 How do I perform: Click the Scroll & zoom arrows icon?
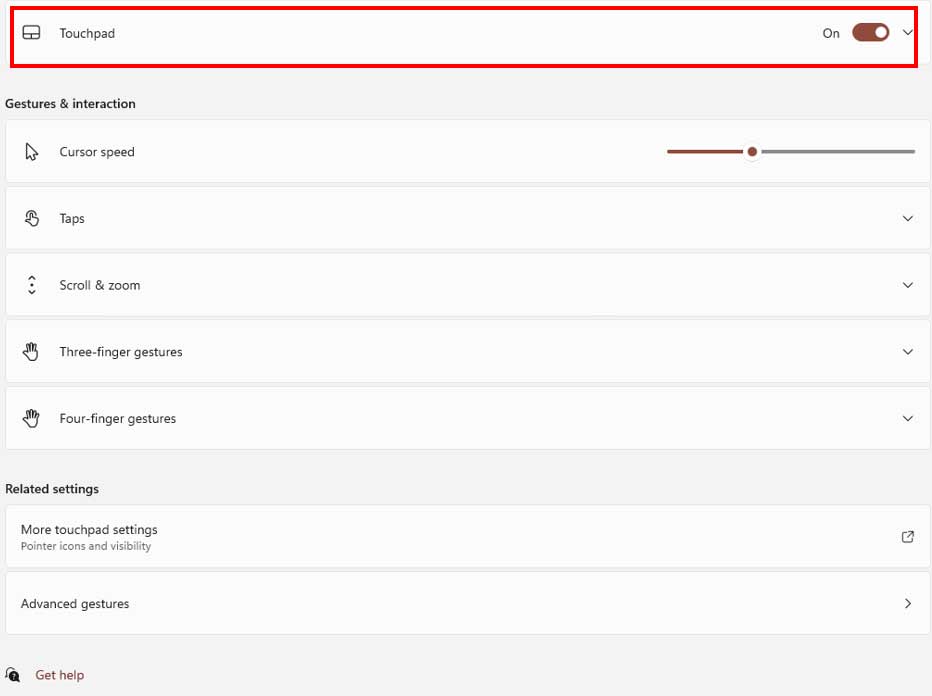click(32, 285)
